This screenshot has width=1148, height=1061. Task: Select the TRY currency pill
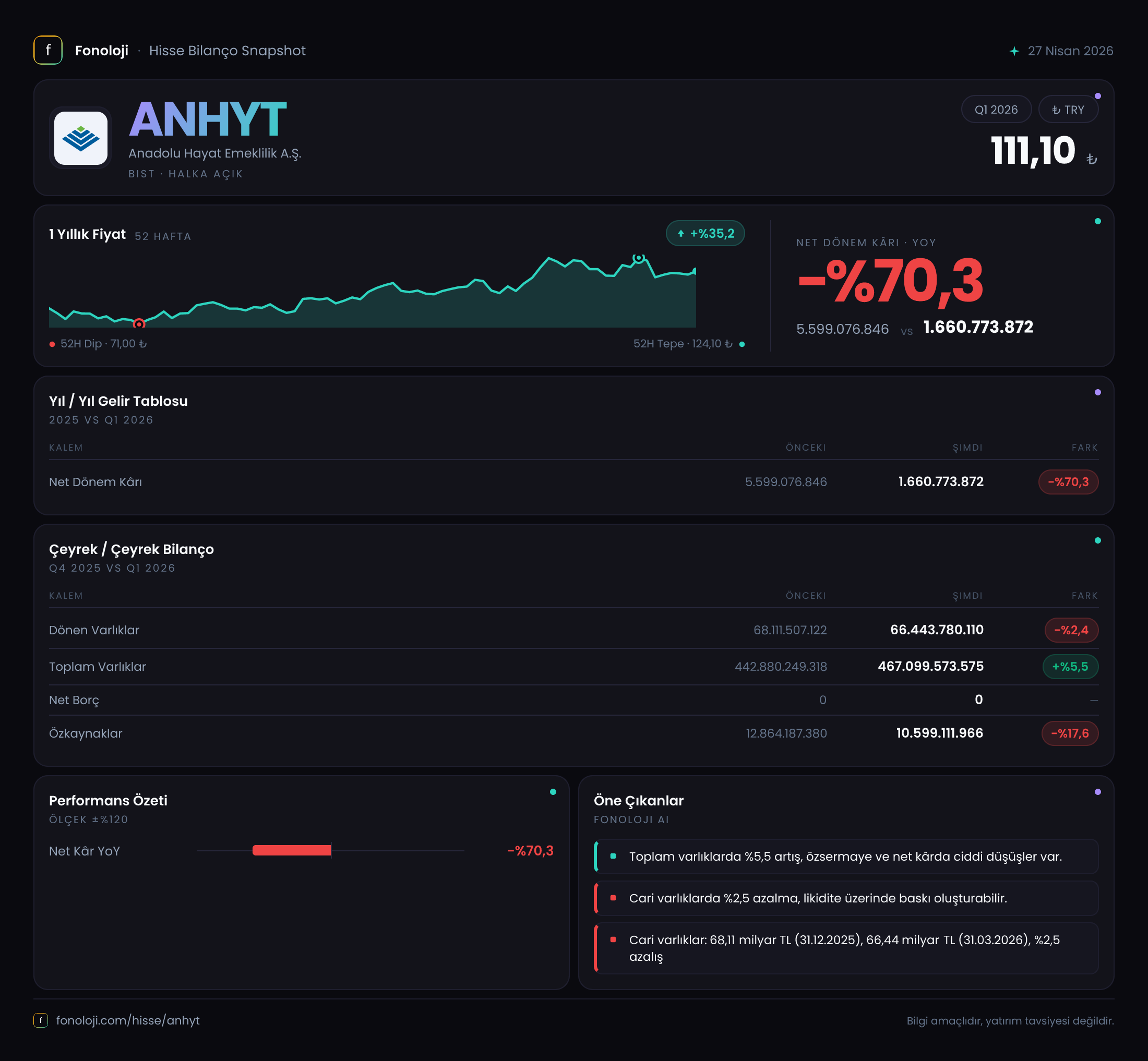tap(1068, 109)
